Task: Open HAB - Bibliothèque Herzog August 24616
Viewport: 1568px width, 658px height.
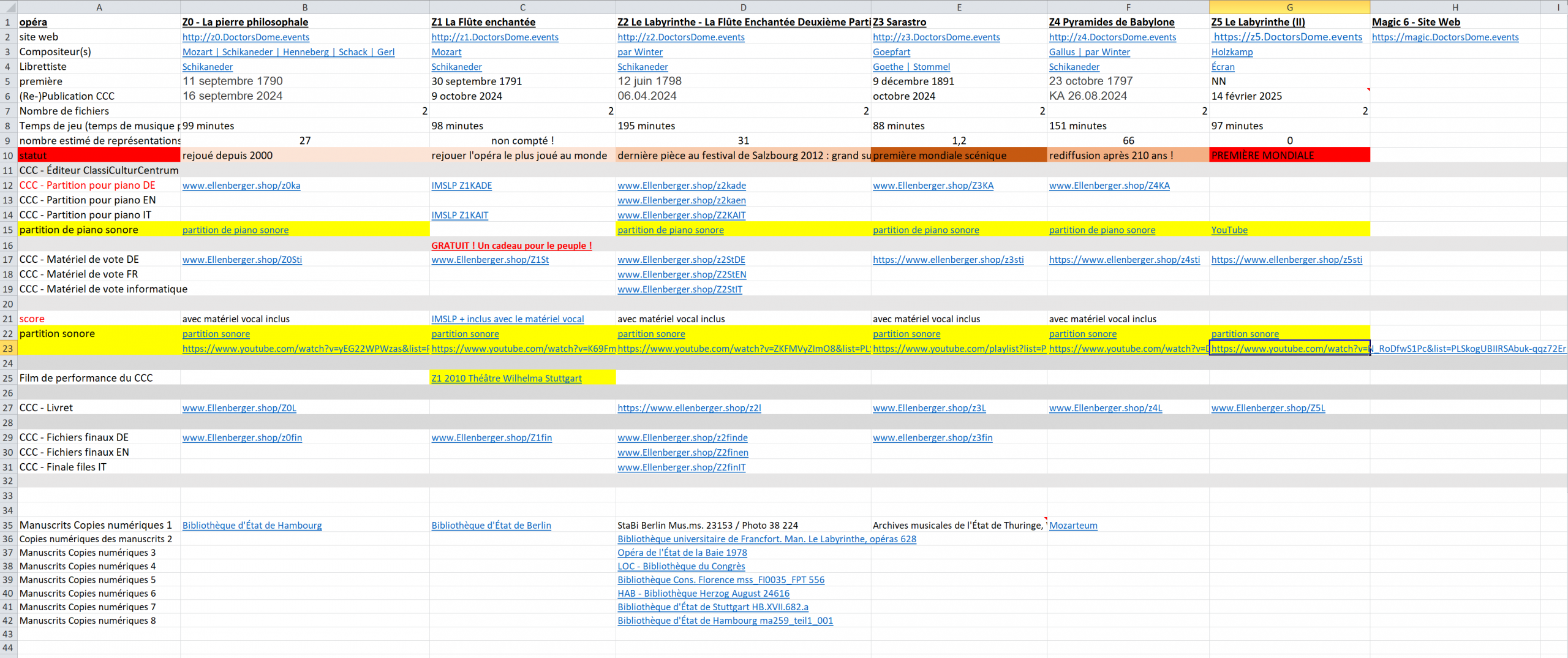Action: point(703,594)
